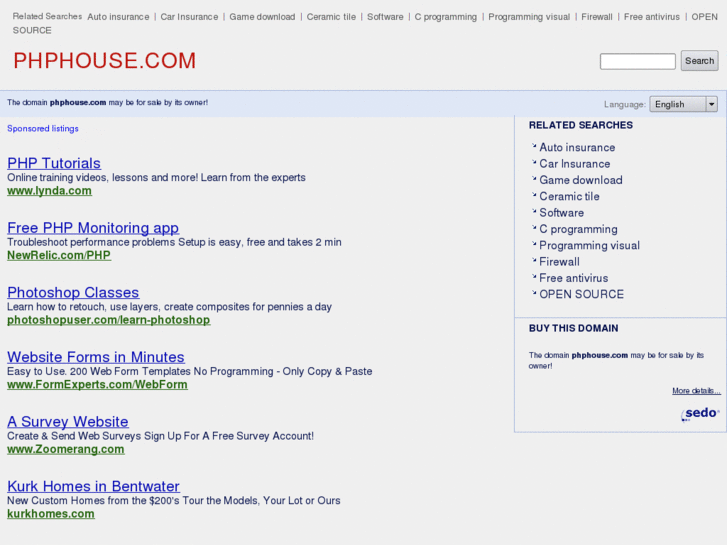Click Sponsored listings label
Image resolution: width=727 pixels, height=545 pixels.
pyautogui.click(x=43, y=128)
